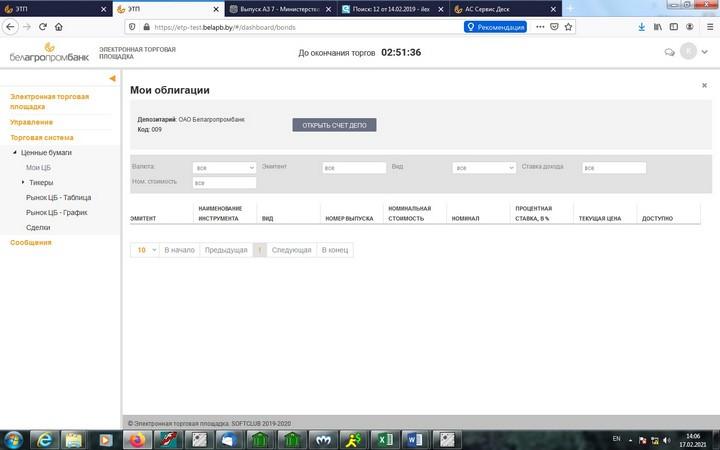
Task: Open the Вид dropdown filter
Action: 484,168
